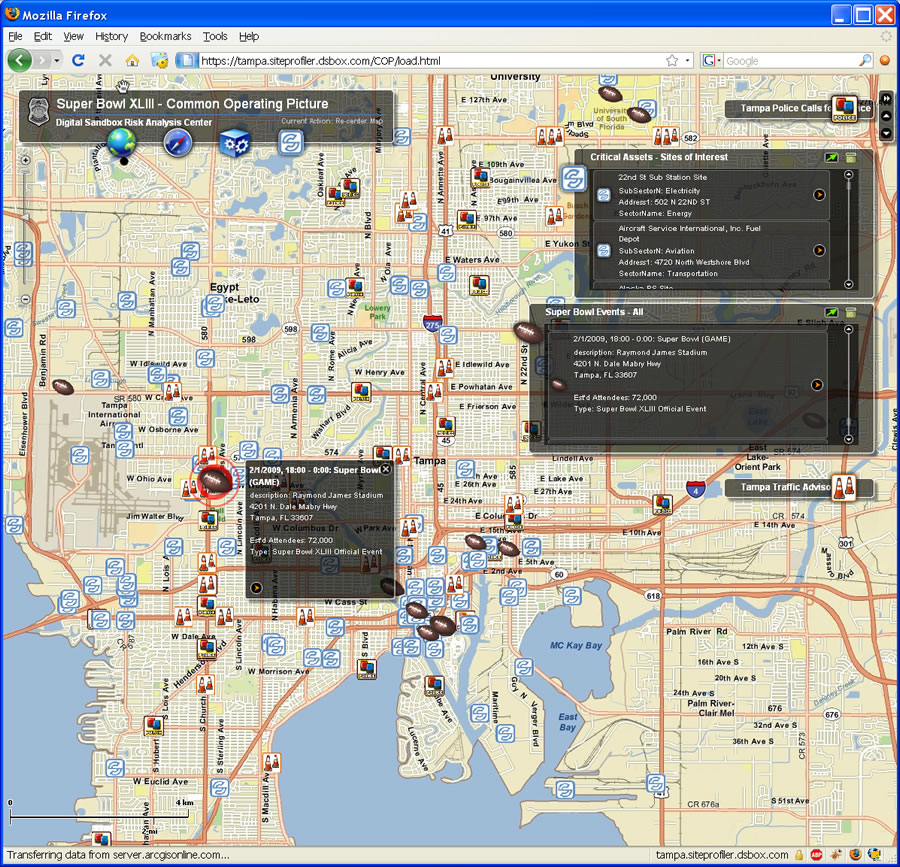Click the large S icon left of Critical Assets list
900x867 pixels.
click(573, 179)
